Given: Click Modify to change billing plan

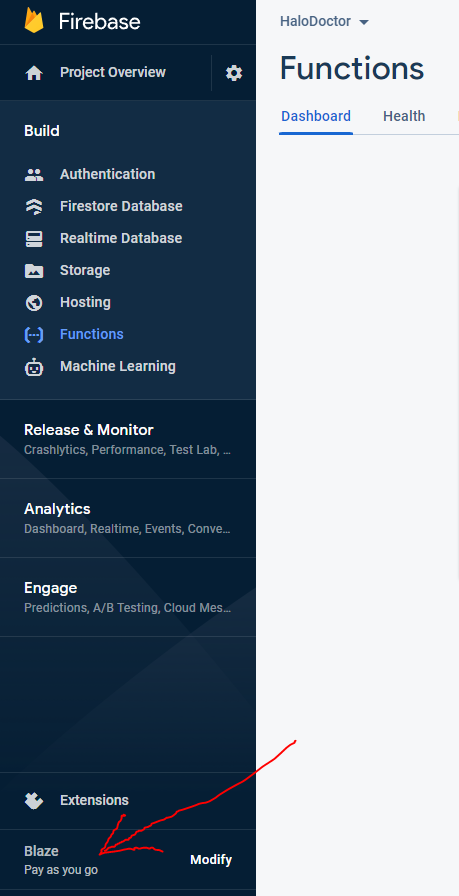Looking at the screenshot, I should click(211, 860).
